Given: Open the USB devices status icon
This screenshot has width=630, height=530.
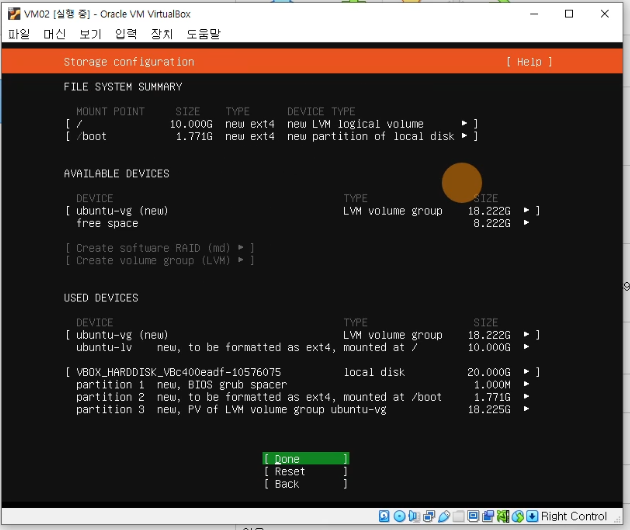Looking at the screenshot, I should click(444, 516).
